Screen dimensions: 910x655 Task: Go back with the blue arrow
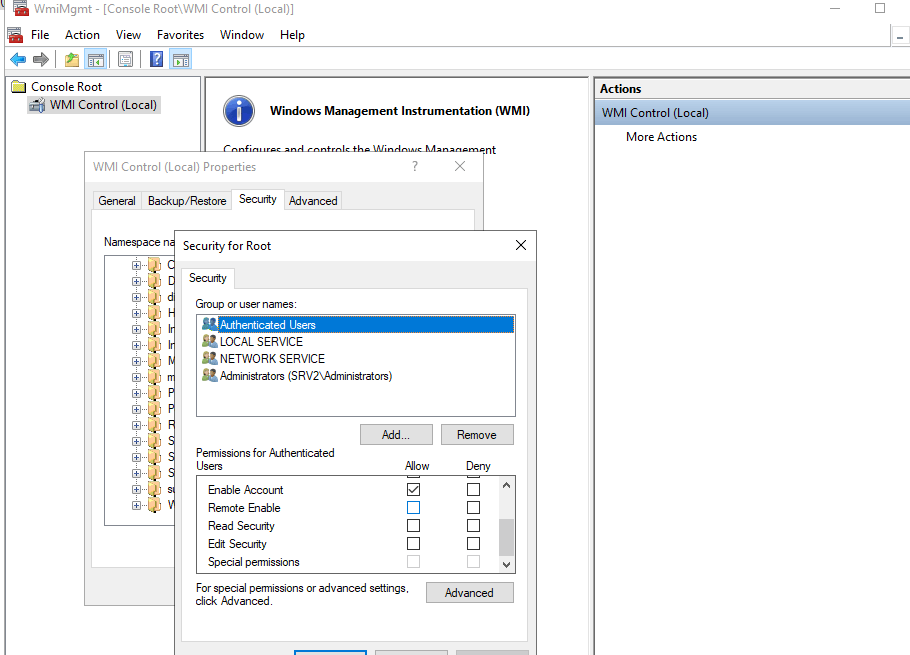tap(18, 59)
